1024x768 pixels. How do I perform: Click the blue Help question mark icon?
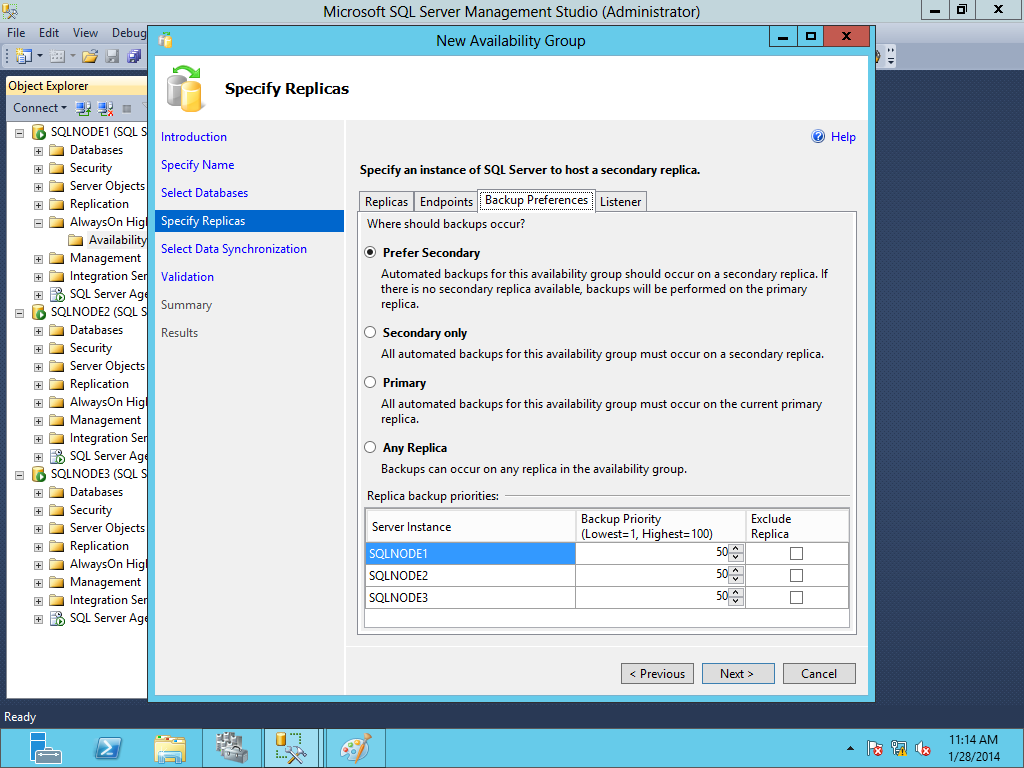pos(818,136)
